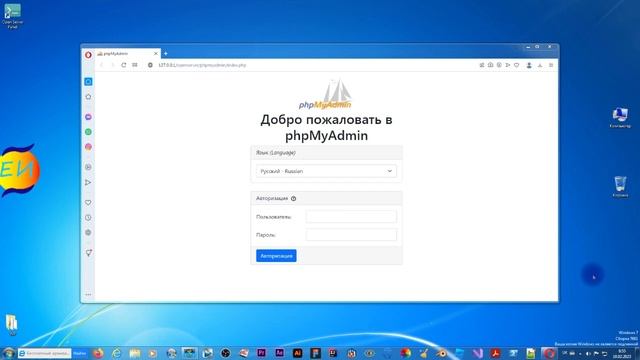Select the Корзина recycle bin desktop icon
This screenshot has width=640, height=360.
(620, 187)
